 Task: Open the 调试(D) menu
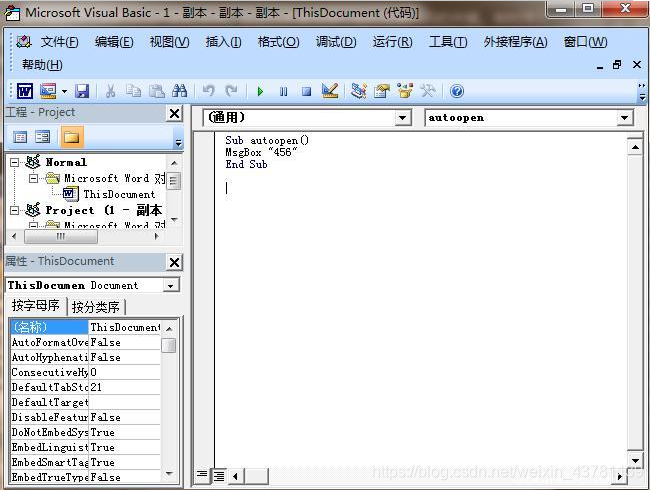(x=336, y=42)
